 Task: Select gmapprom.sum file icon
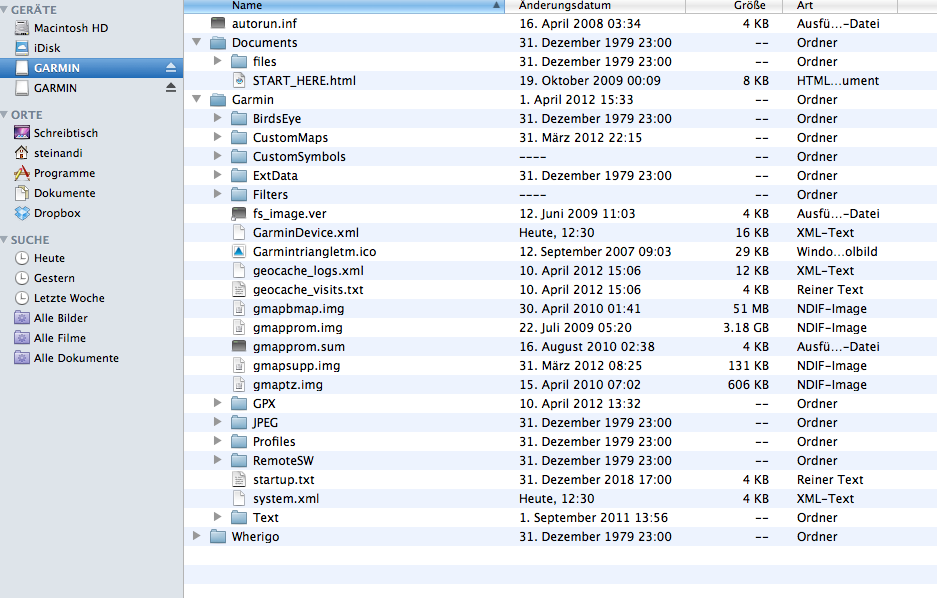click(239, 346)
